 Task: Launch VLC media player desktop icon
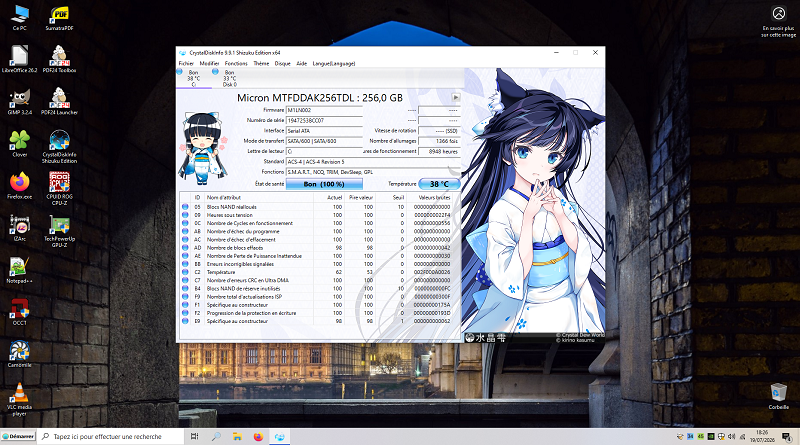19,399
